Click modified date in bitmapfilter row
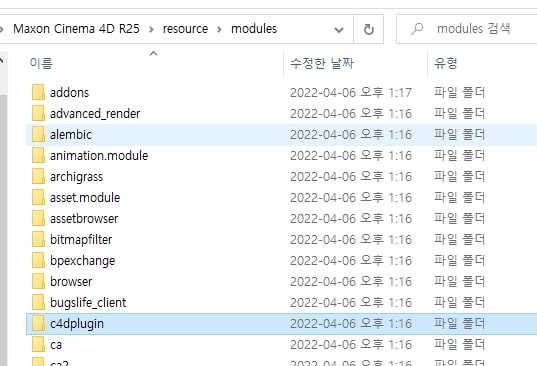537x366 pixels. (351, 240)
